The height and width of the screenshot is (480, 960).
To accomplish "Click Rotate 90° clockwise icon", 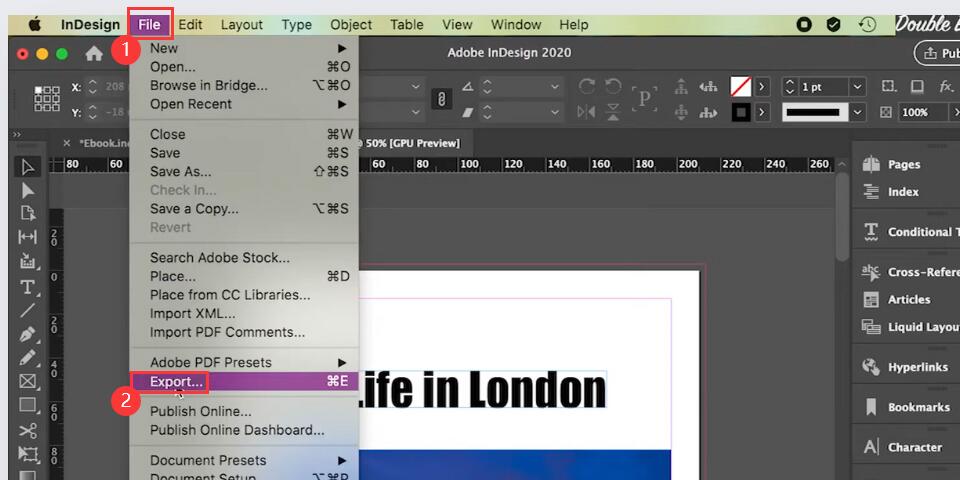I will click(587, 86).
